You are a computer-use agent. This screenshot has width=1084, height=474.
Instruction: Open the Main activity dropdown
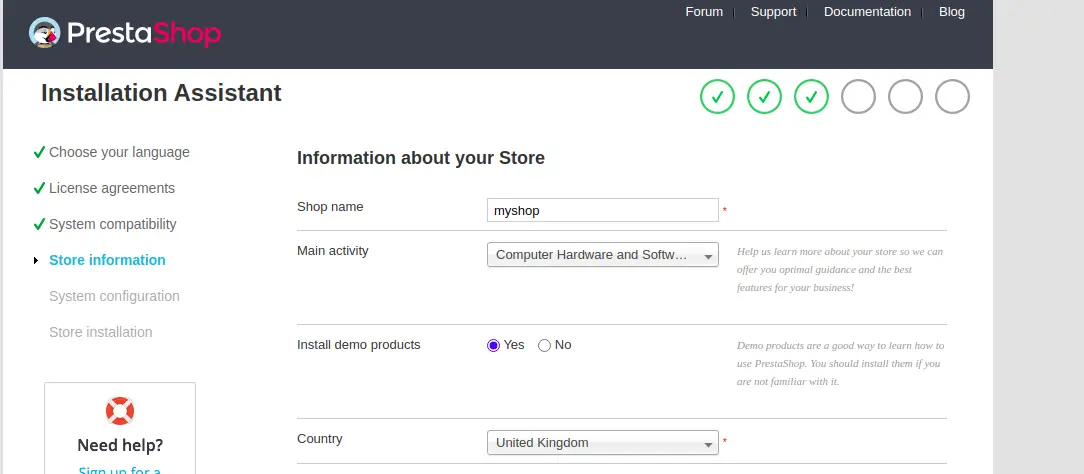point(603,254)
